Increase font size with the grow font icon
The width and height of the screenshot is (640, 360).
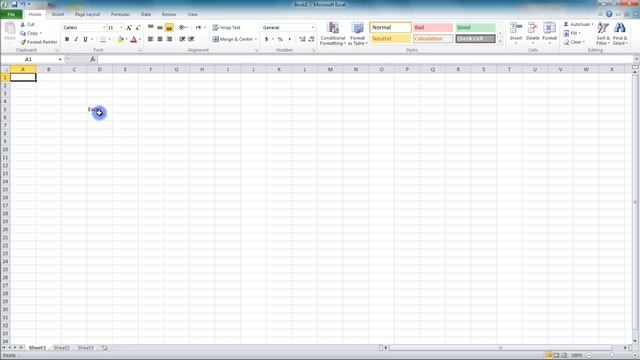click(x=129, y=28)
